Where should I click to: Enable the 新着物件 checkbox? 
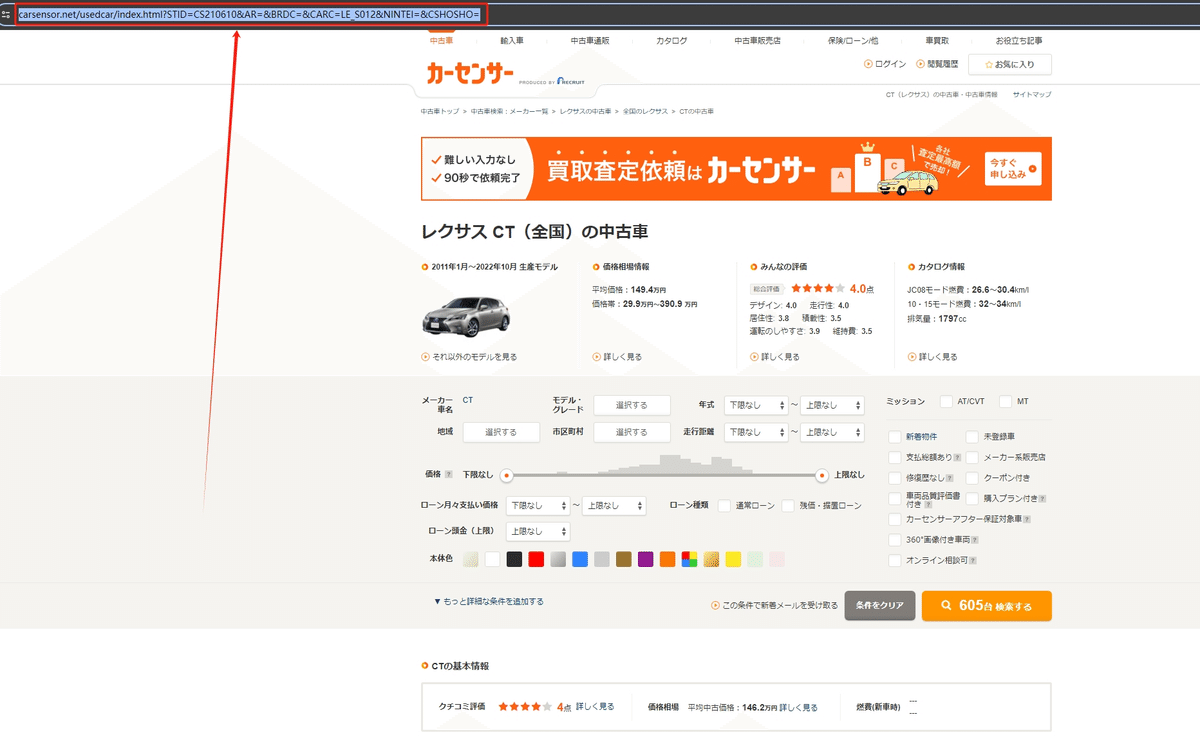tap(895, 437)
